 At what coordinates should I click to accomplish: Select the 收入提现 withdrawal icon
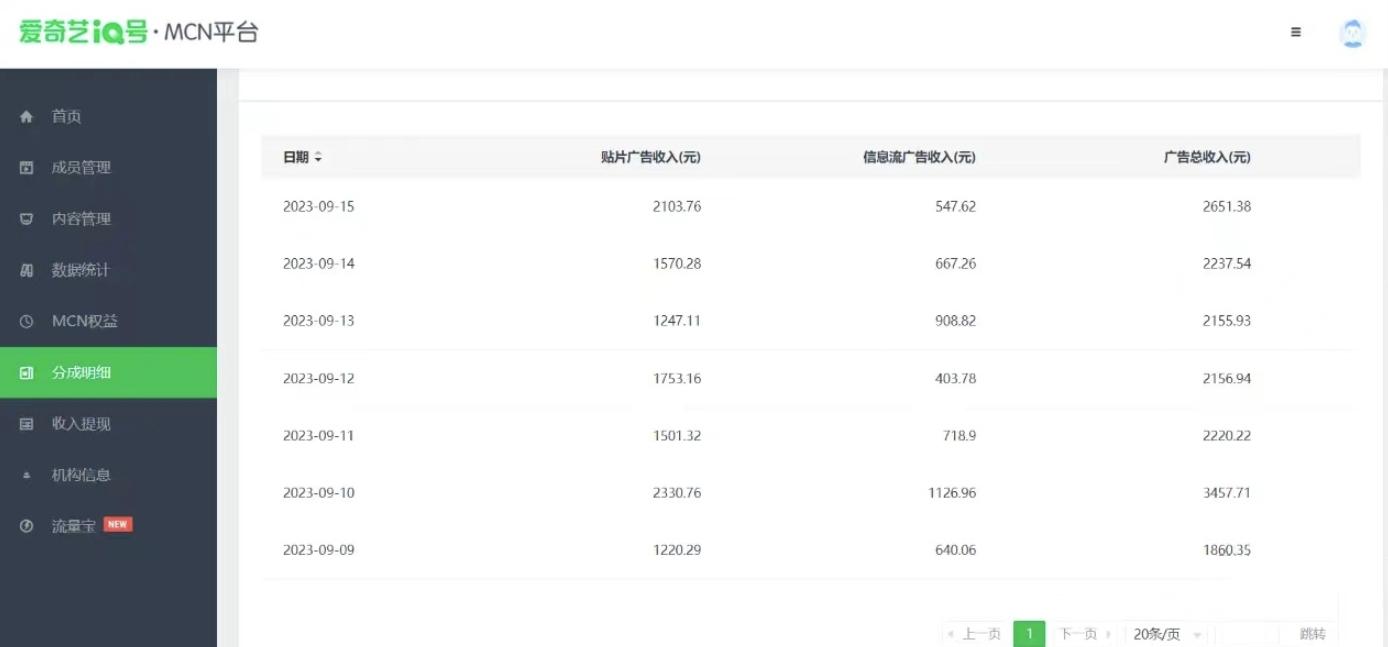[25, 423]
